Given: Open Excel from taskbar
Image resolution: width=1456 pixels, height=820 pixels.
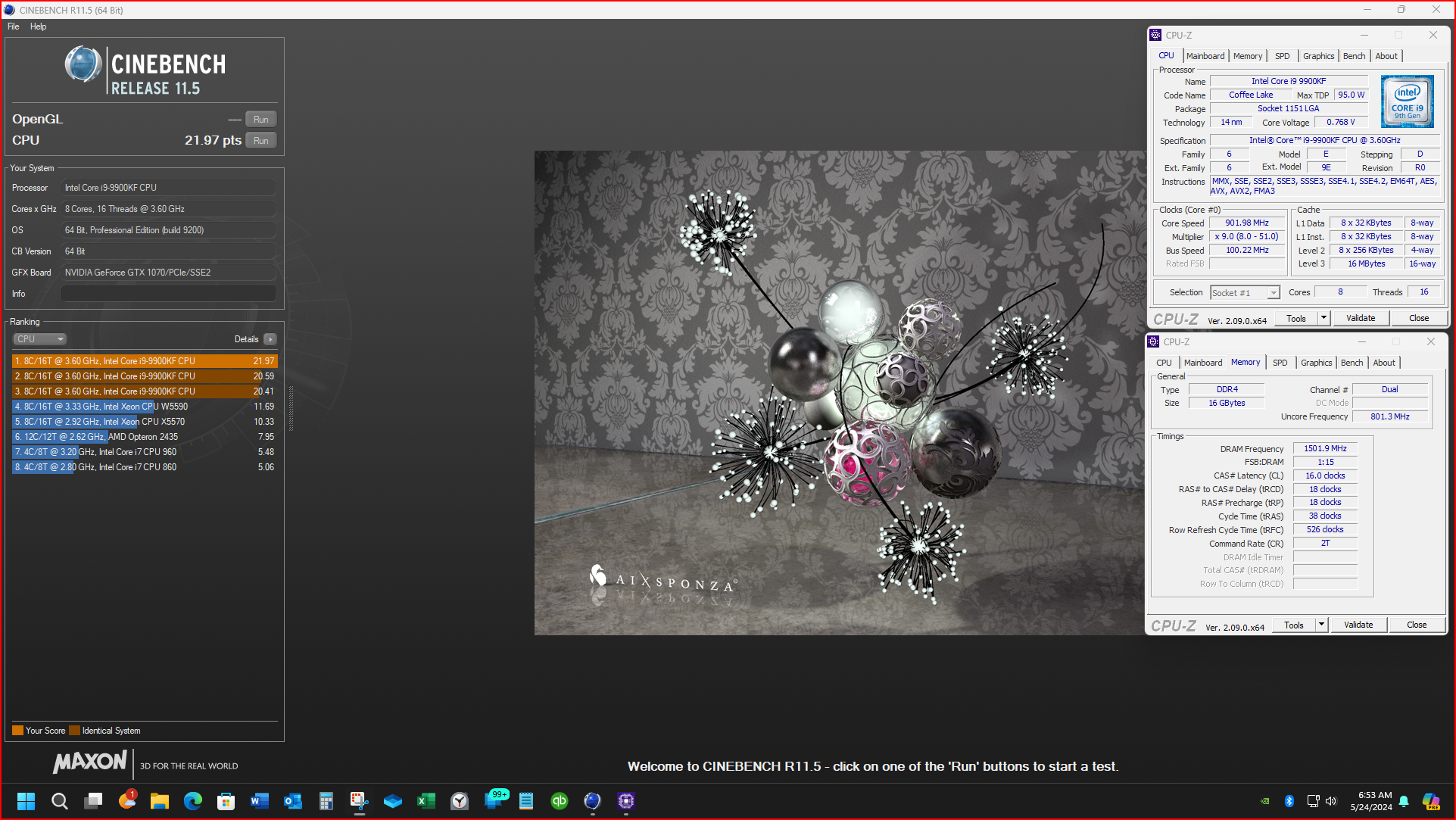Looking at the screenshot, I should (426, 801).
